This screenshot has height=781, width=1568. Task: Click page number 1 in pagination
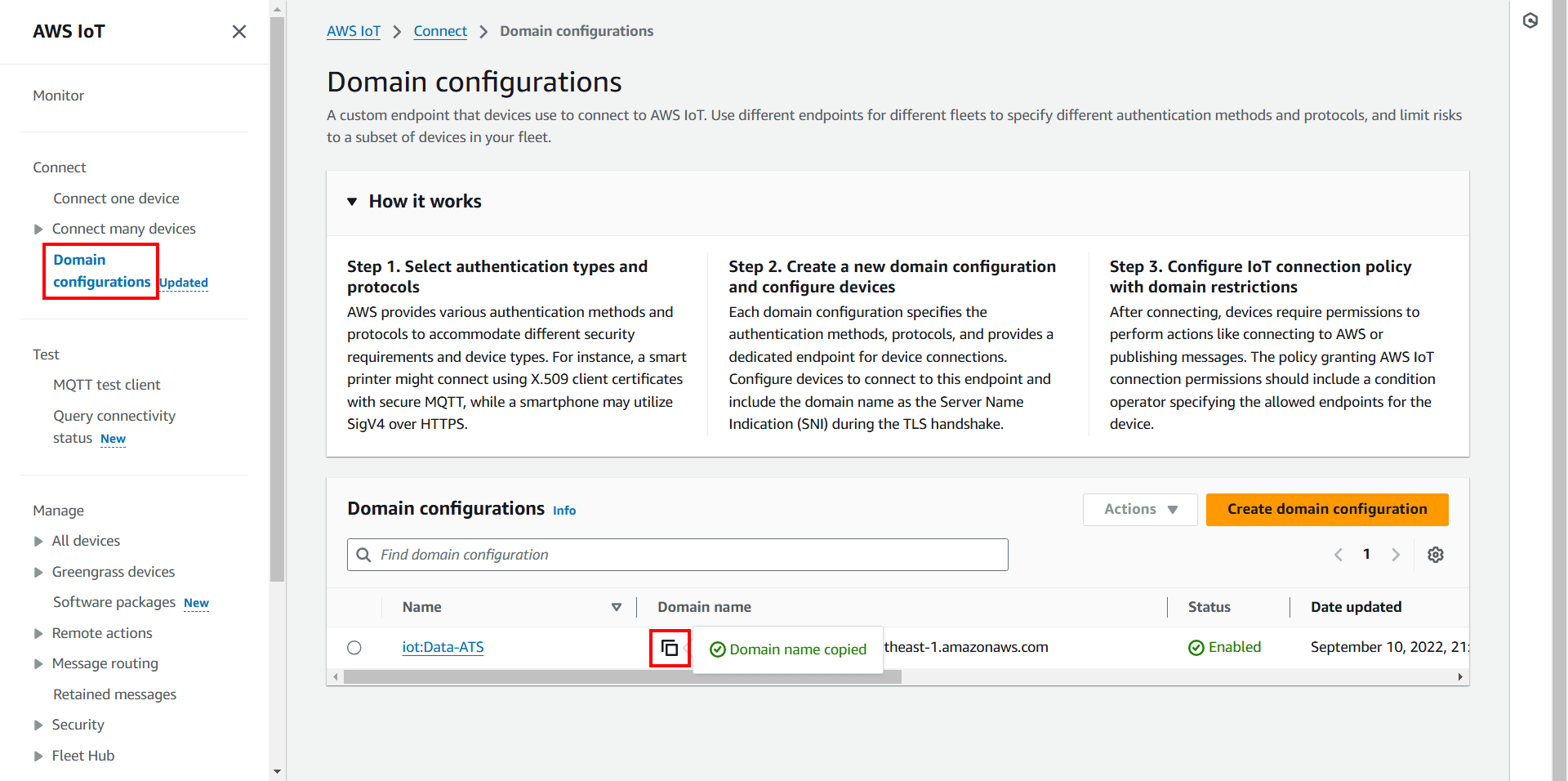pyautogui.click(x=1366, y=554)
